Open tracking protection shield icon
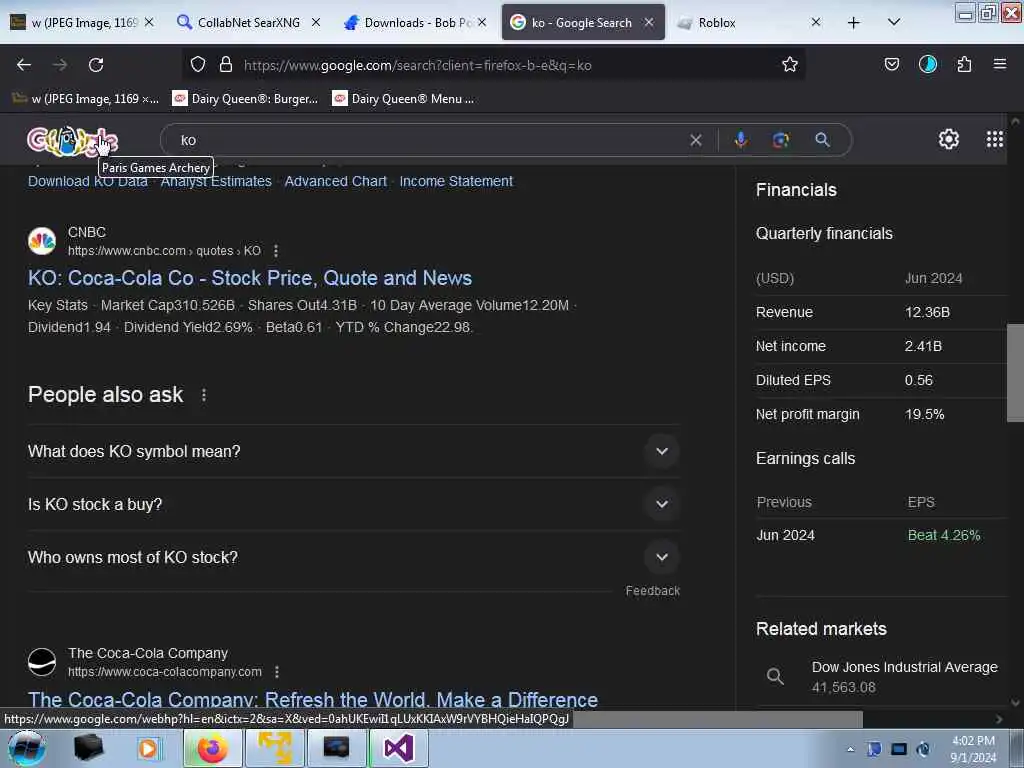Image resolution: width=1024 pixels, height=768 pixels. click(x=198, y=65)
